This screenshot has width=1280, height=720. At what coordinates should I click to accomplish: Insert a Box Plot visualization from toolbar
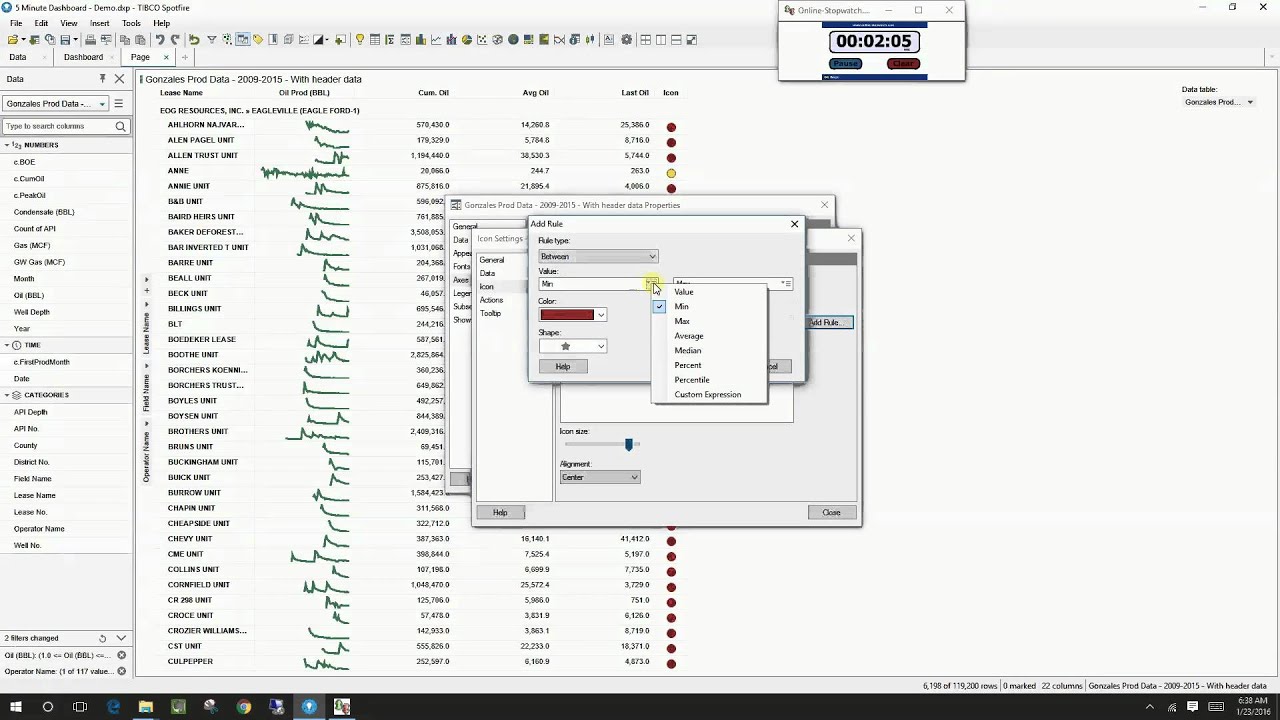pos(589,40)
